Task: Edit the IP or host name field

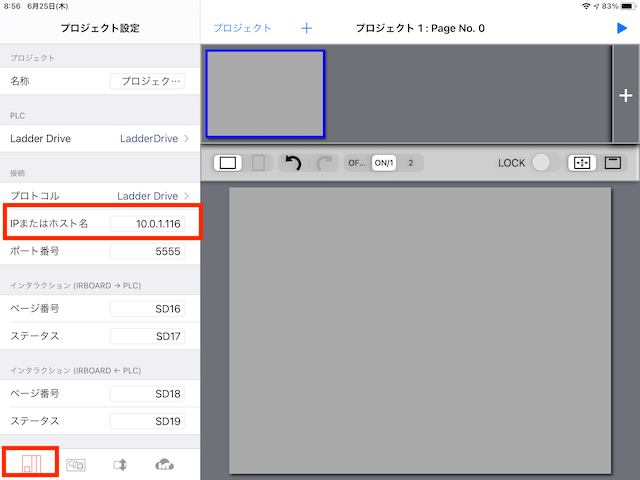Action: click(147, 224)
